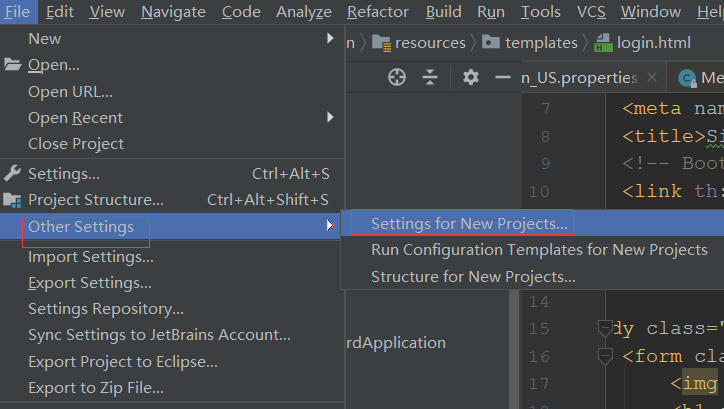724x409 pixels.
Task: Click the <img tag on line 17
Action: click(694, 383)
